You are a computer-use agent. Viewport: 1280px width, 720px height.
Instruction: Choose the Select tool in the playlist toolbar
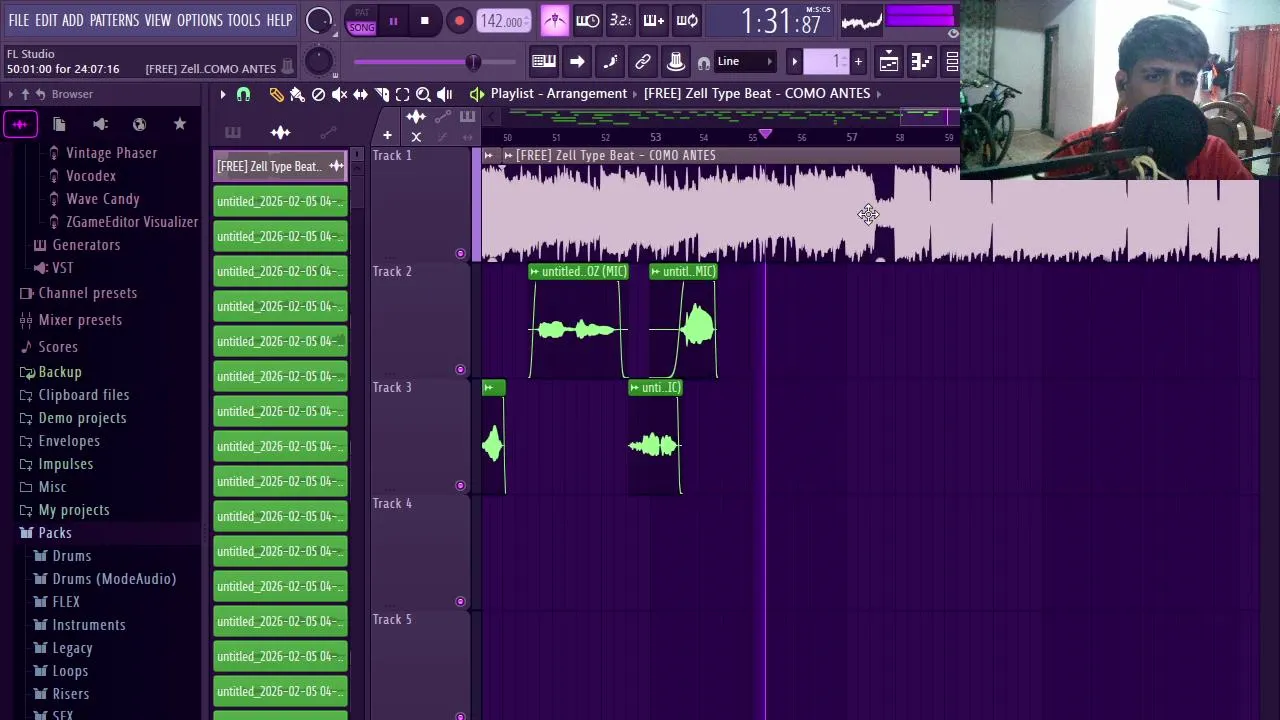point(402,94)
